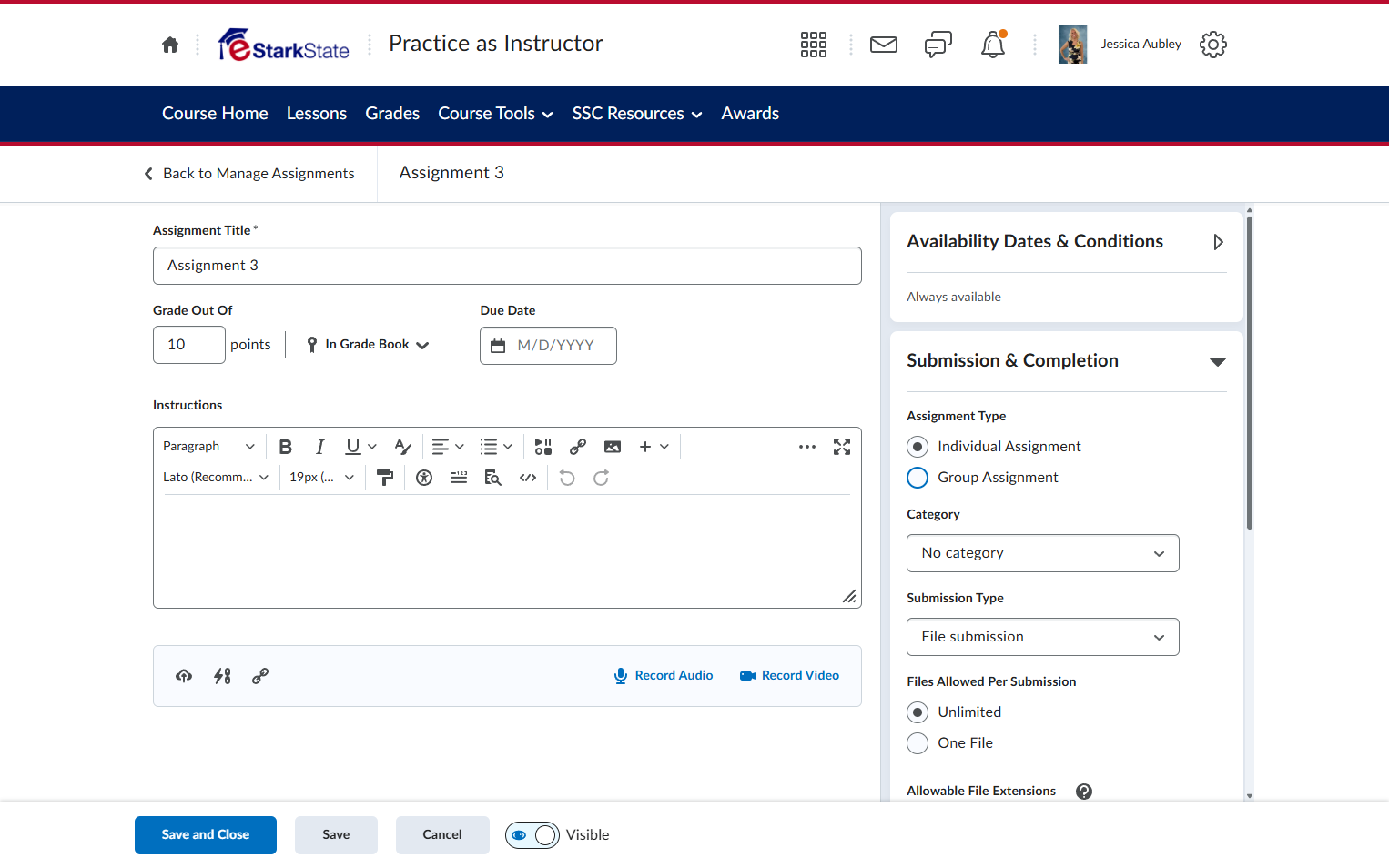Click the file upload icon
This screenshot has height=868, width=1389.
[184, 676]
